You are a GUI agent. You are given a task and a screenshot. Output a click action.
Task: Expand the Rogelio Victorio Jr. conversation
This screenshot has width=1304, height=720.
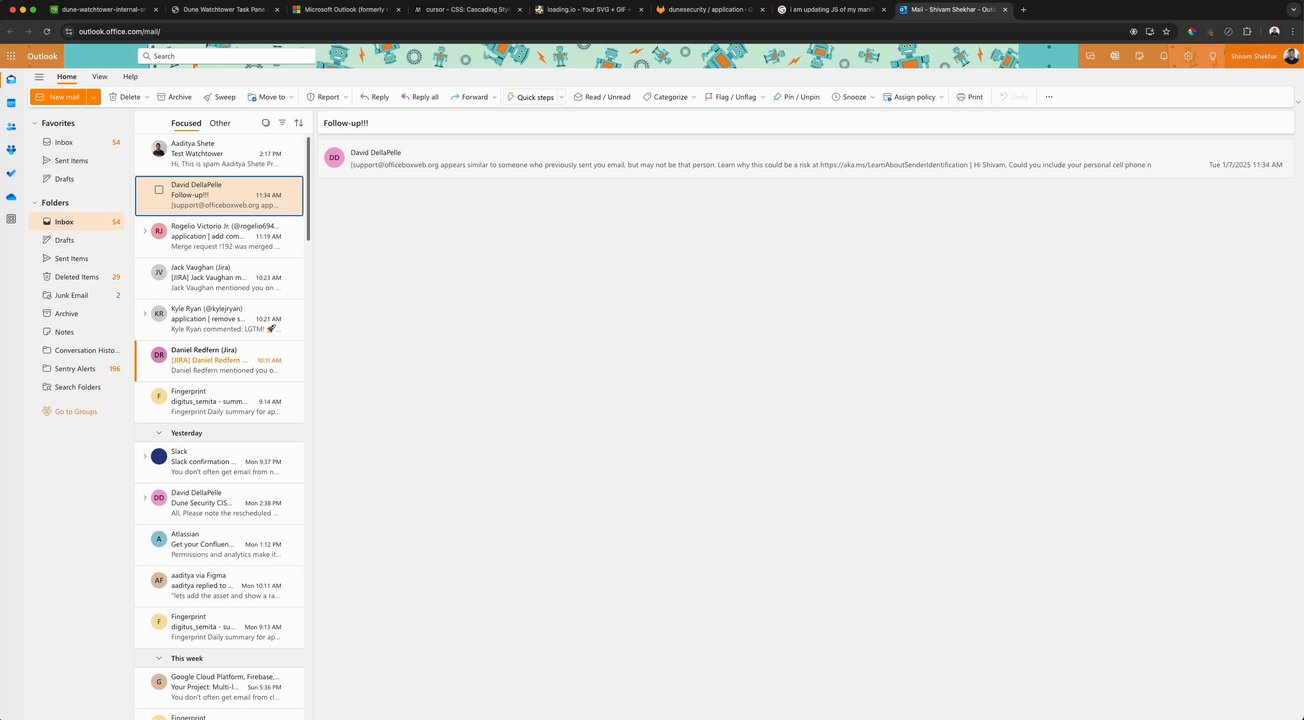coord(144,231)
